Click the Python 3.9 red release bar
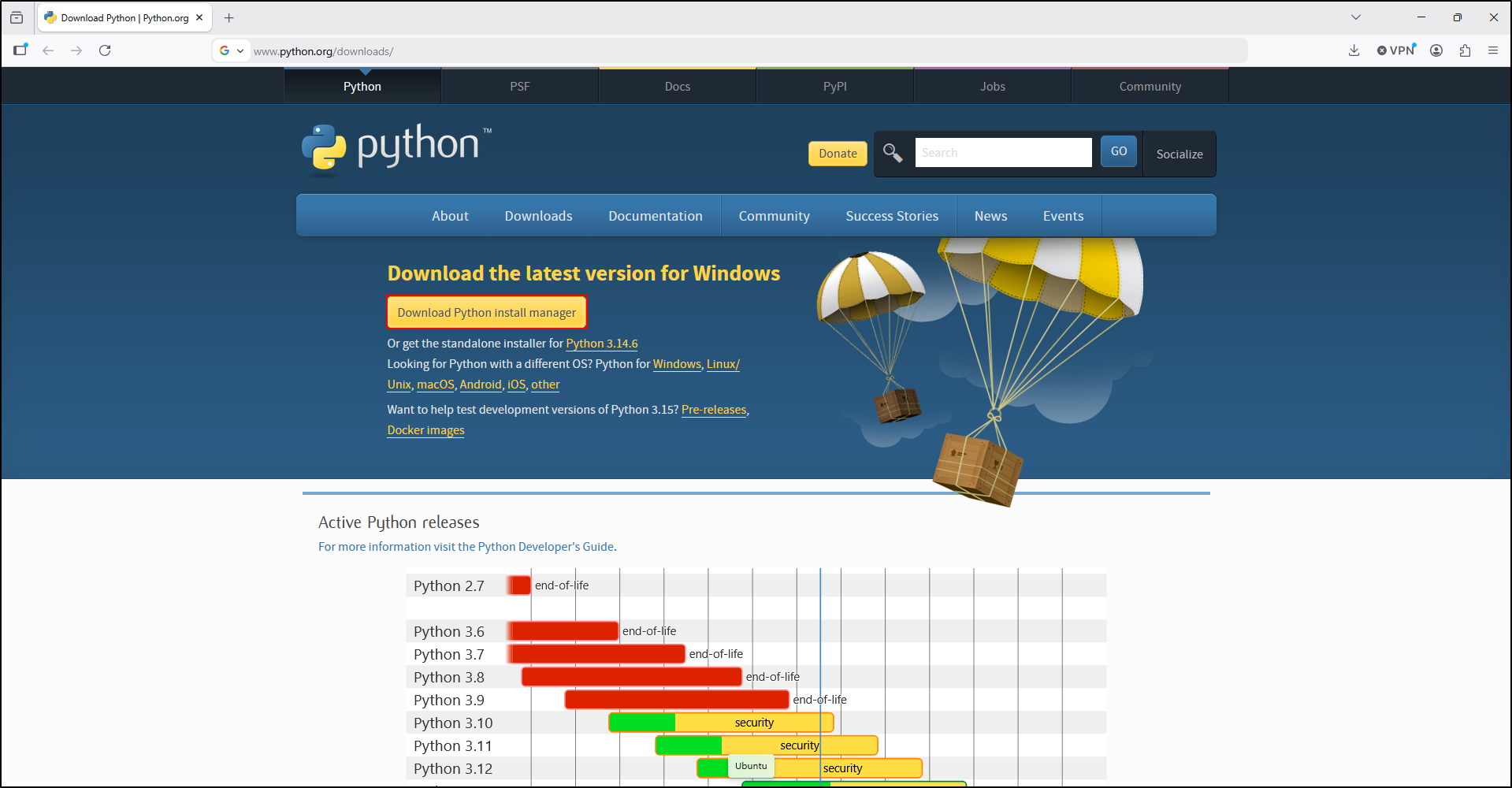 coord(677,700)
